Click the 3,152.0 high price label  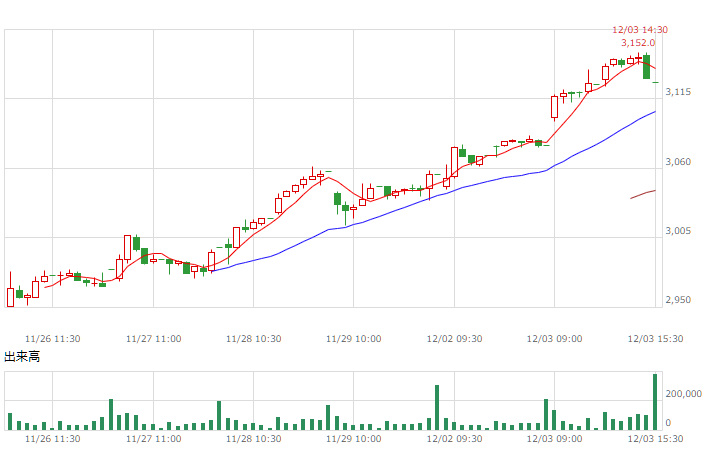click(638, 43)
